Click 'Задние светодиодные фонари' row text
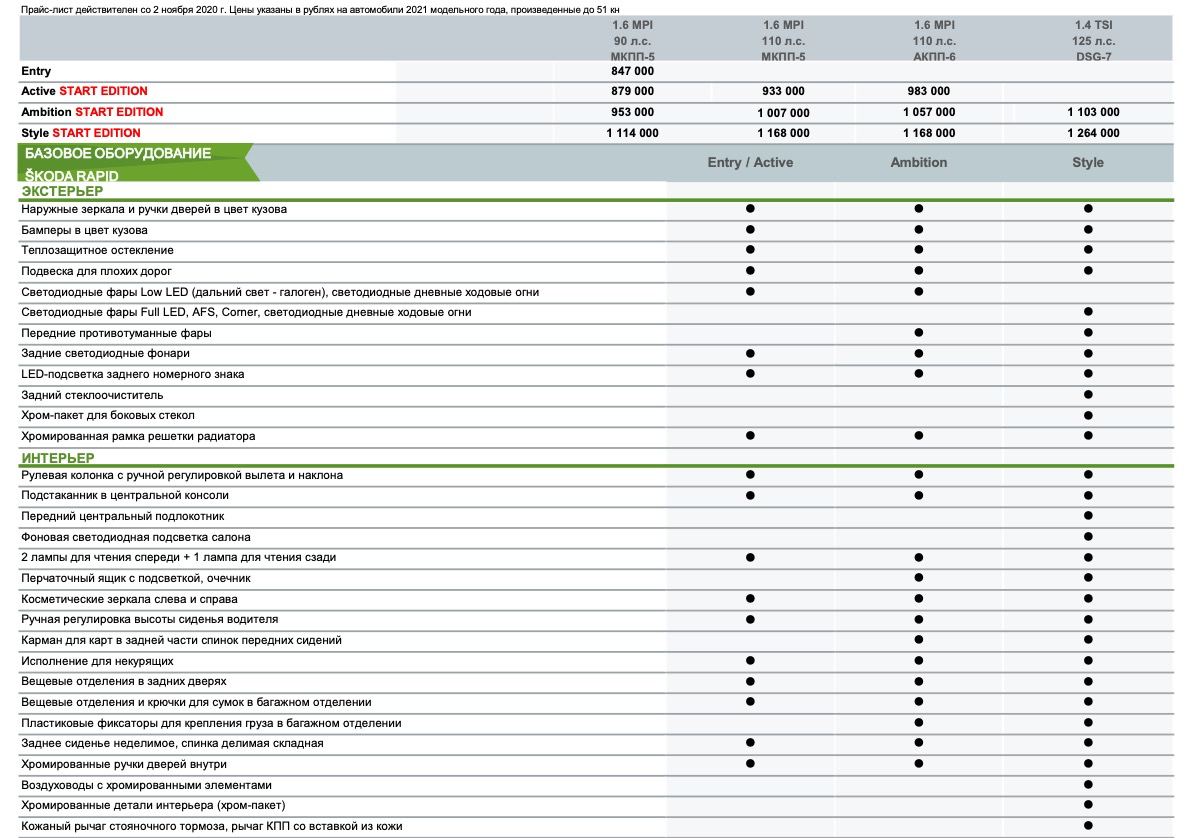The width and height of the screenshot is (1187, 838). click(x=105, y=354)
